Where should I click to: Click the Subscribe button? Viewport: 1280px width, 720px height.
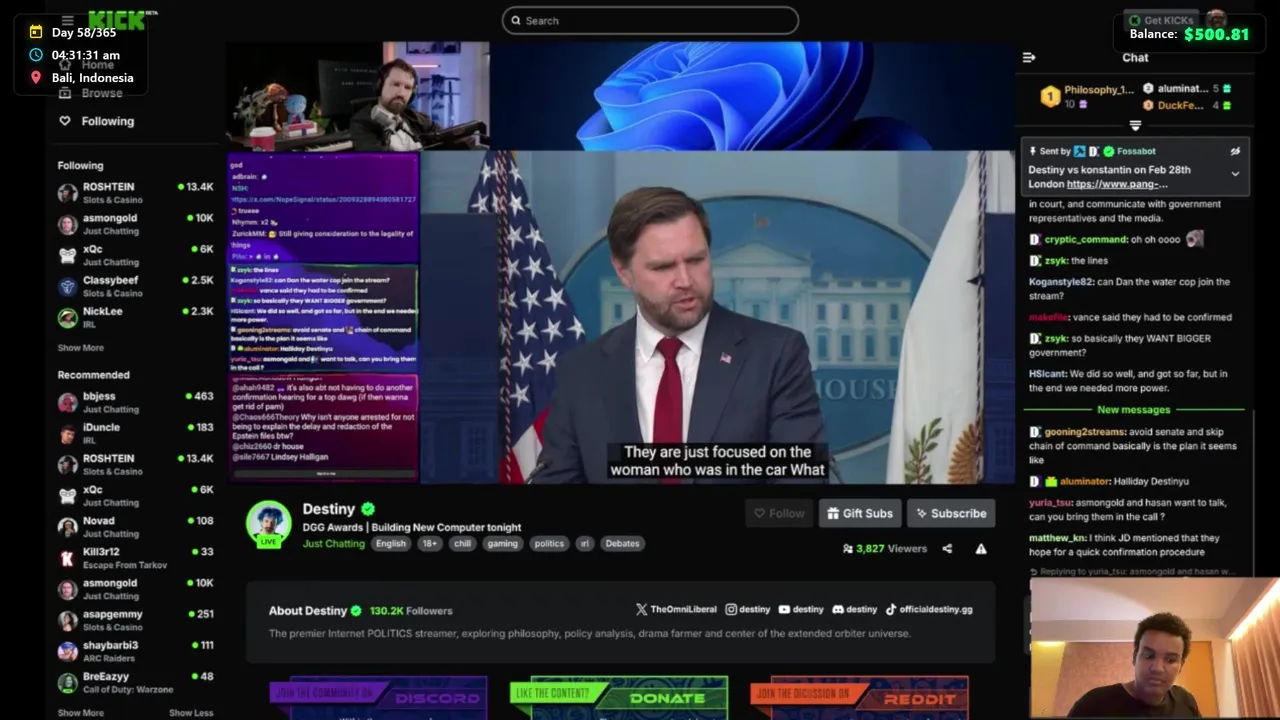(951, 513)
